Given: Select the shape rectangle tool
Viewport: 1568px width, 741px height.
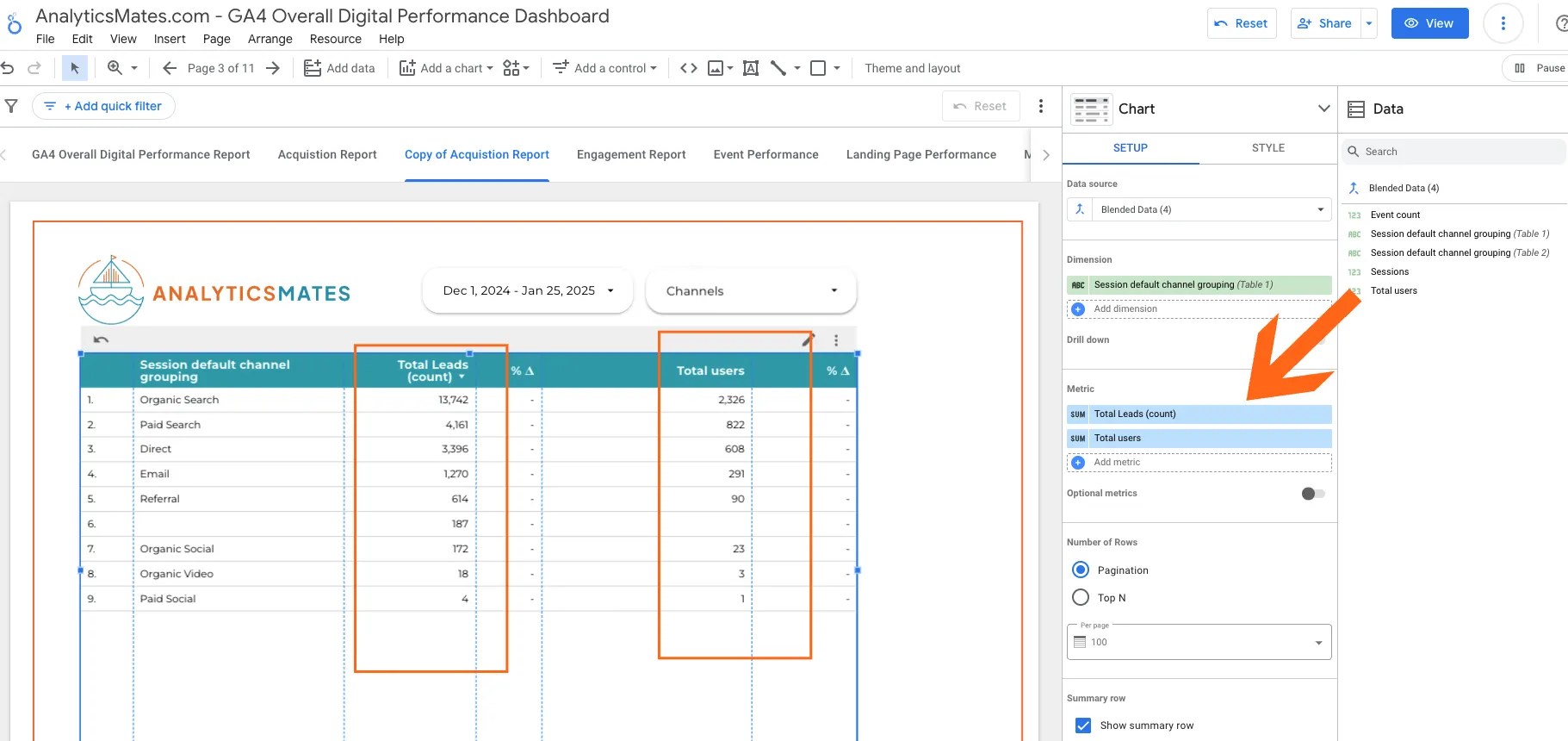Looking at the screenshot, I should (818, 68).
